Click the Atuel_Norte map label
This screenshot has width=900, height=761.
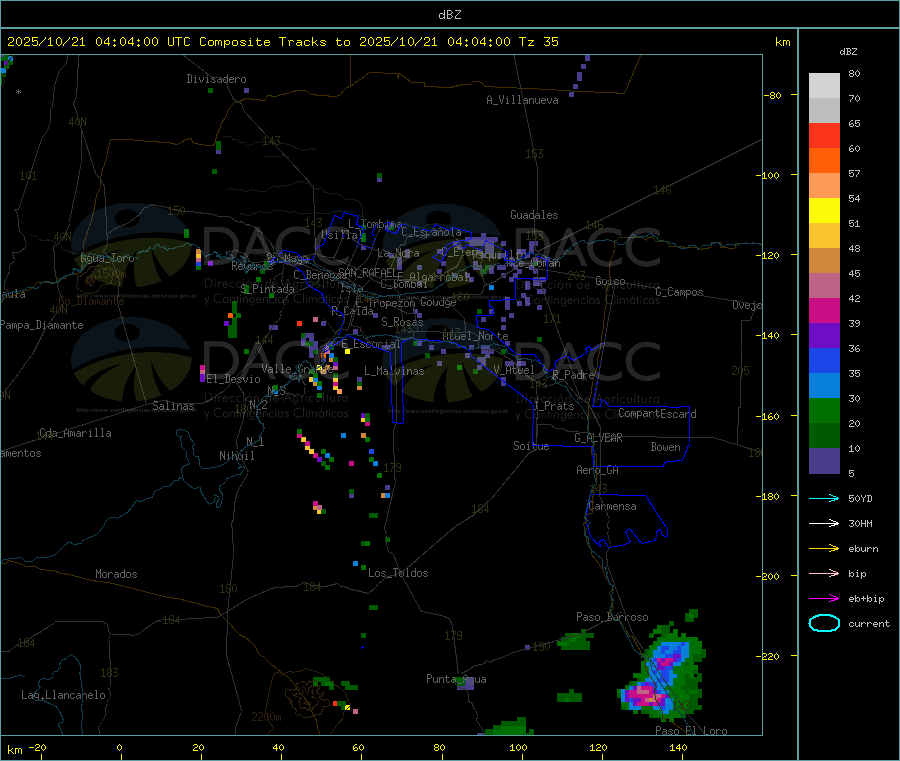pyautogui.click(x=475, y=336)
